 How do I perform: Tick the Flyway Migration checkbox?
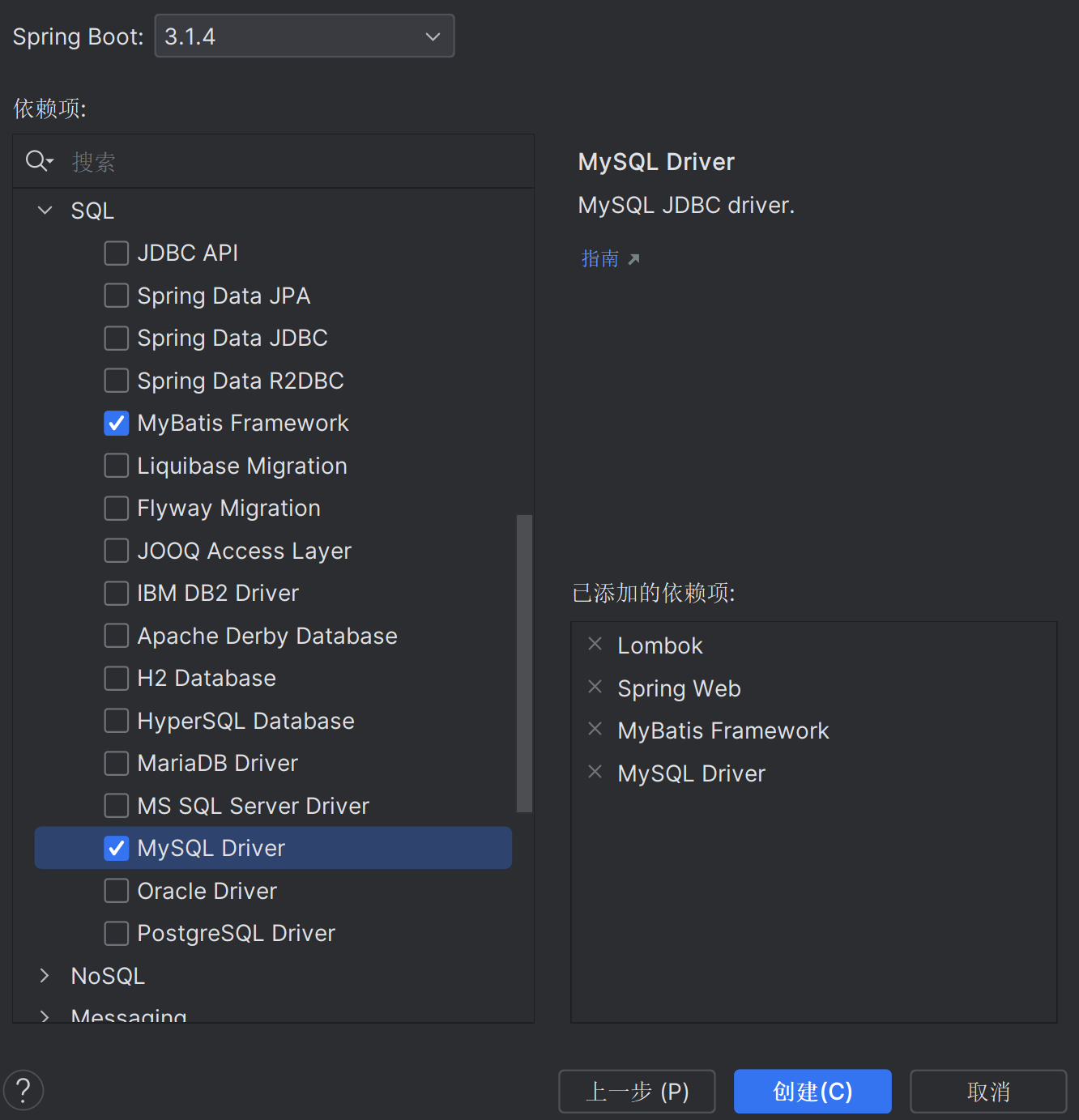point(117,508)
